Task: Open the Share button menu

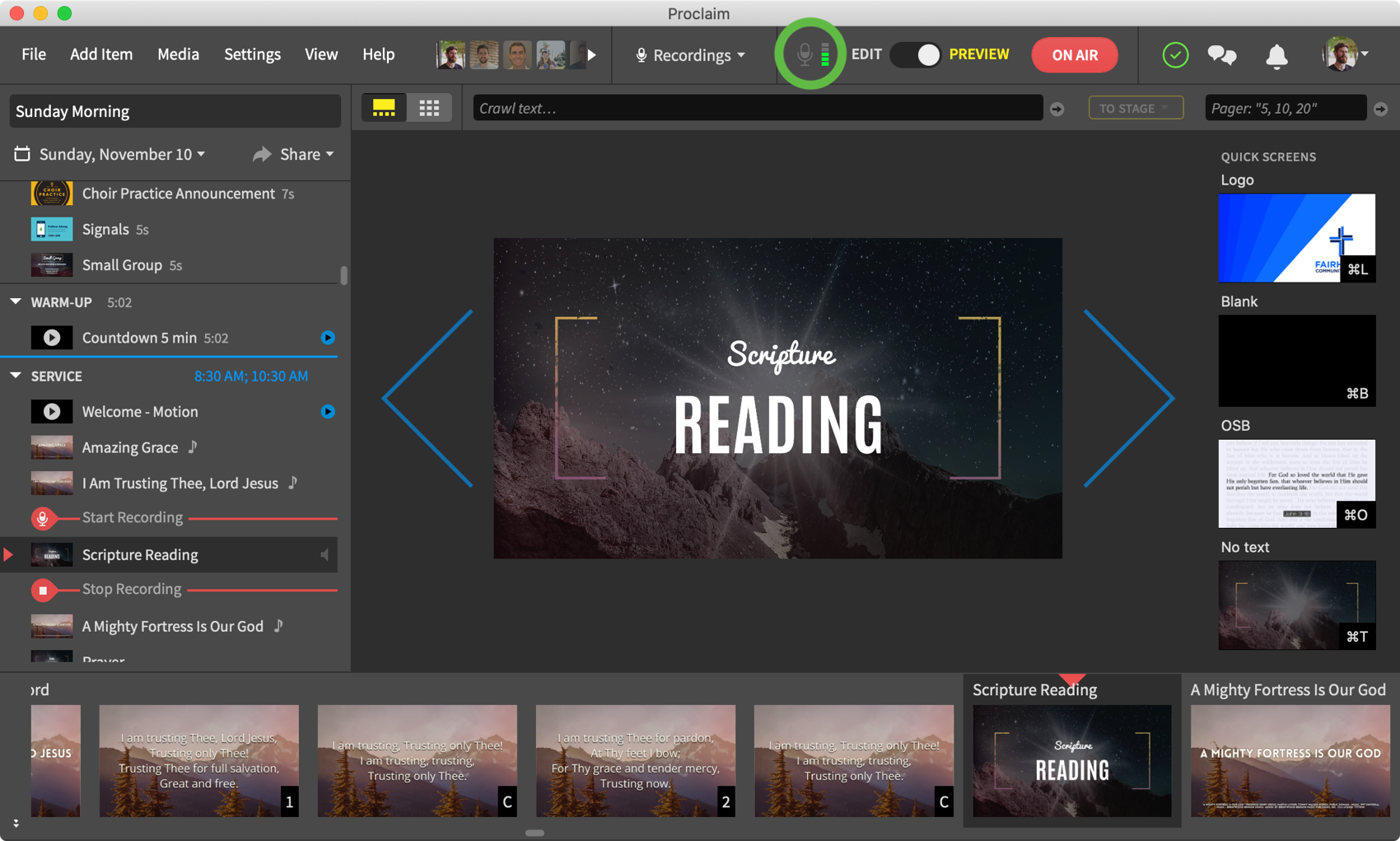Action: click(x=294, y=154)
